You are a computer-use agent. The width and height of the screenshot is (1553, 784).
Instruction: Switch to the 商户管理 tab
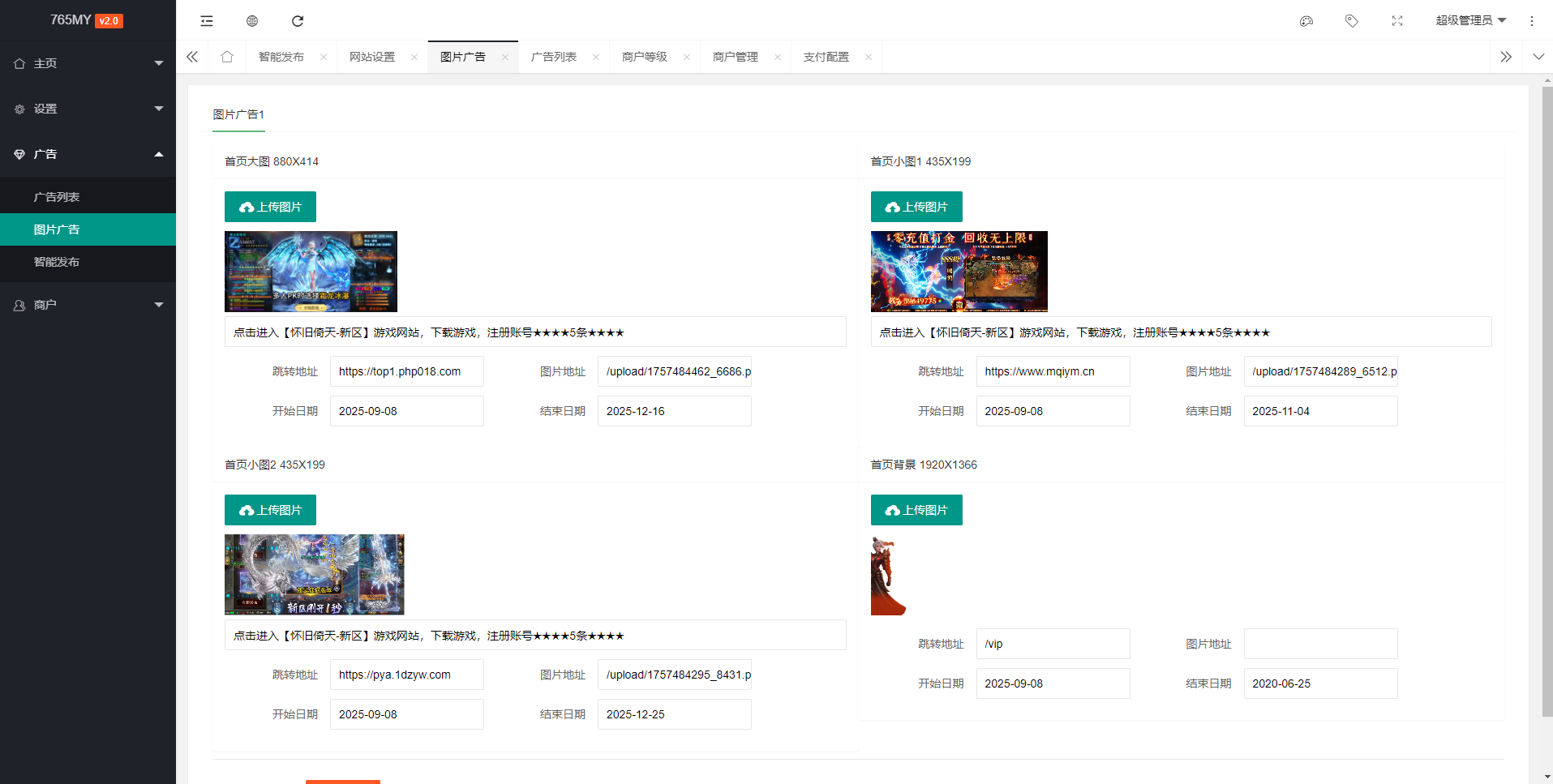(x=735, y=57)
